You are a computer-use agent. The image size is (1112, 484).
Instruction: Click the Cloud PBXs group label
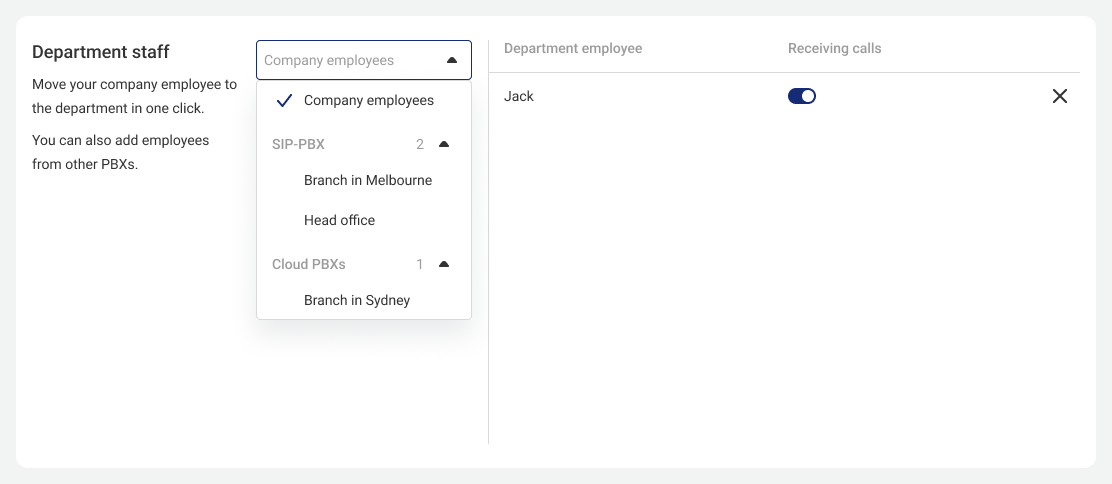308,264
